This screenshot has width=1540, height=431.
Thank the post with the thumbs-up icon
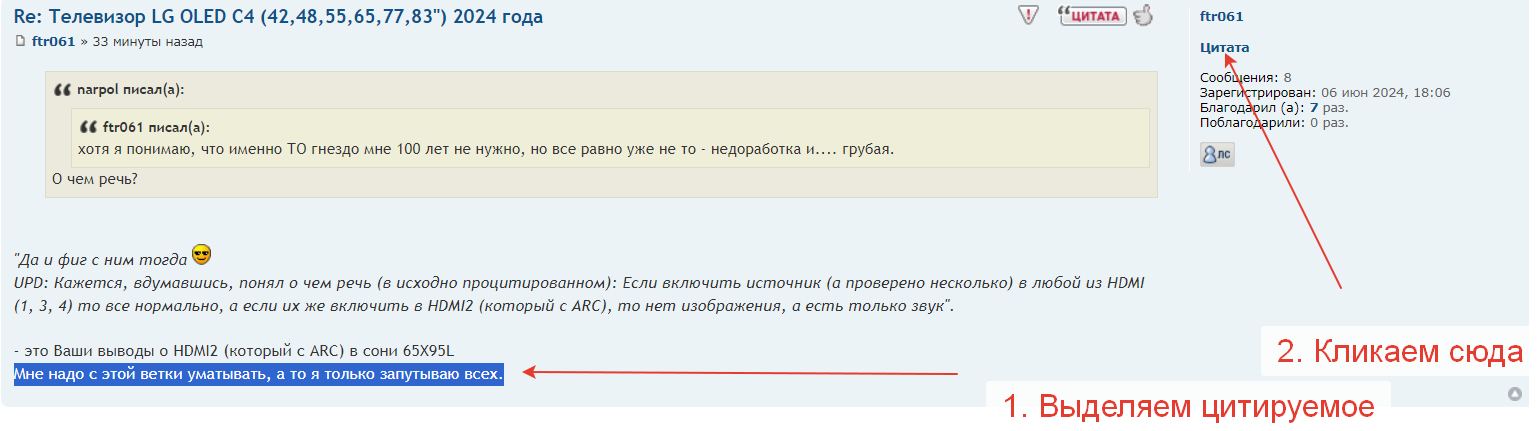click(x=1143, y=15)
